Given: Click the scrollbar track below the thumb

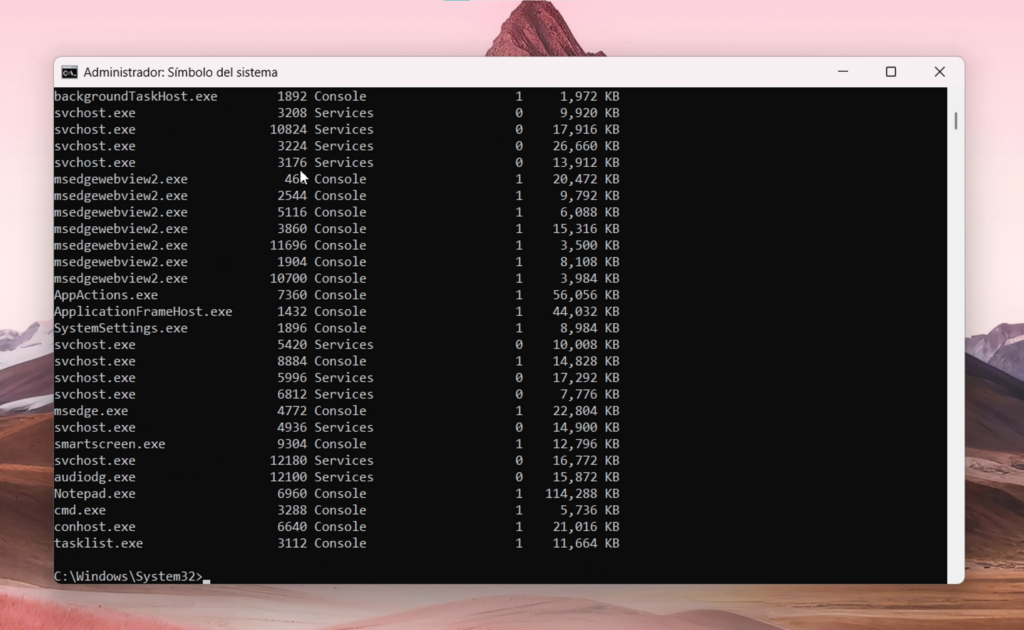Looking at the screenshot, I should (954, 350).
